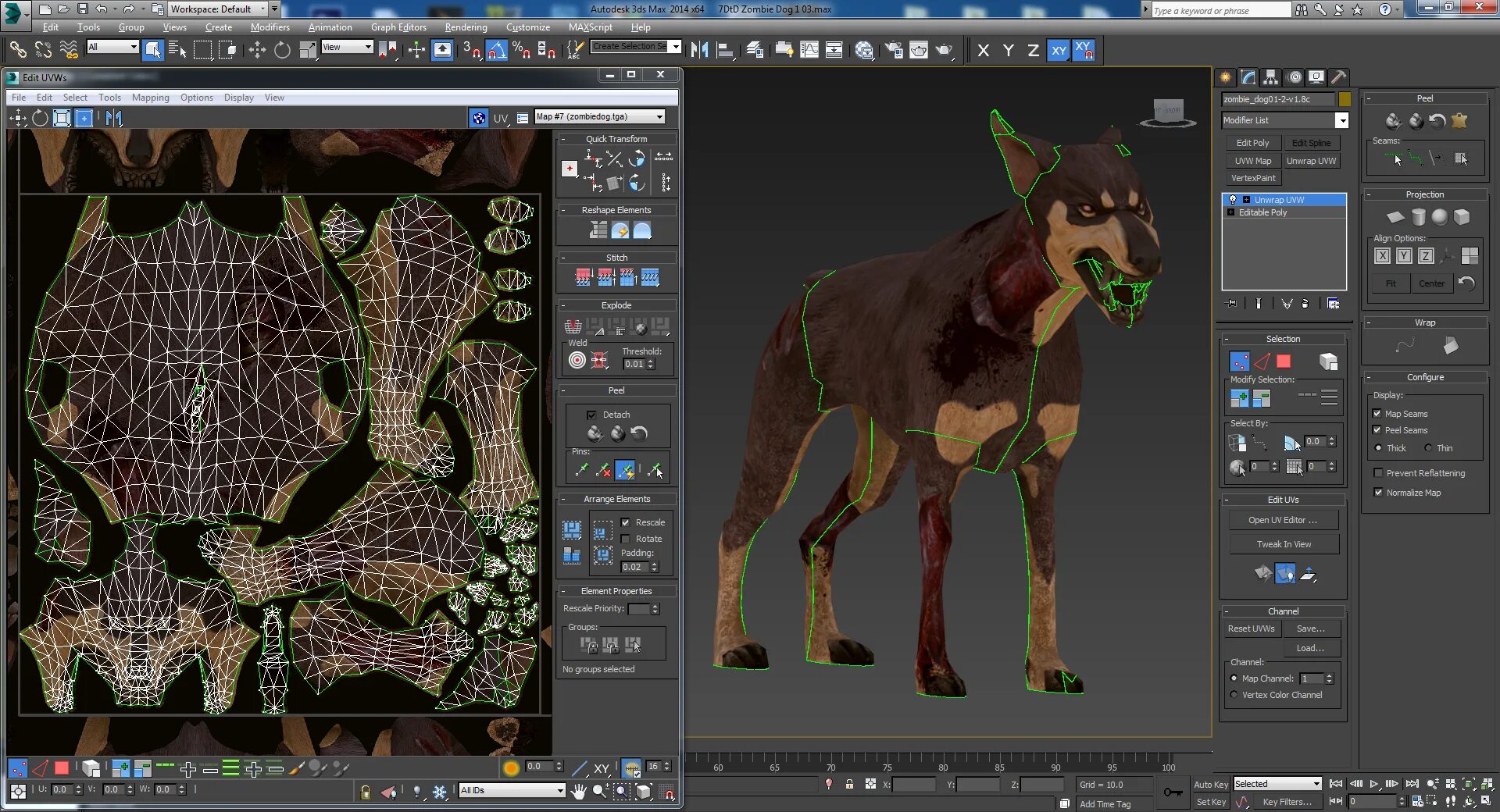This screenshot has width=1500, height=812.
Task: Select Vertex sub-object mode in Selection rollout
Action: coord(1239,361)
